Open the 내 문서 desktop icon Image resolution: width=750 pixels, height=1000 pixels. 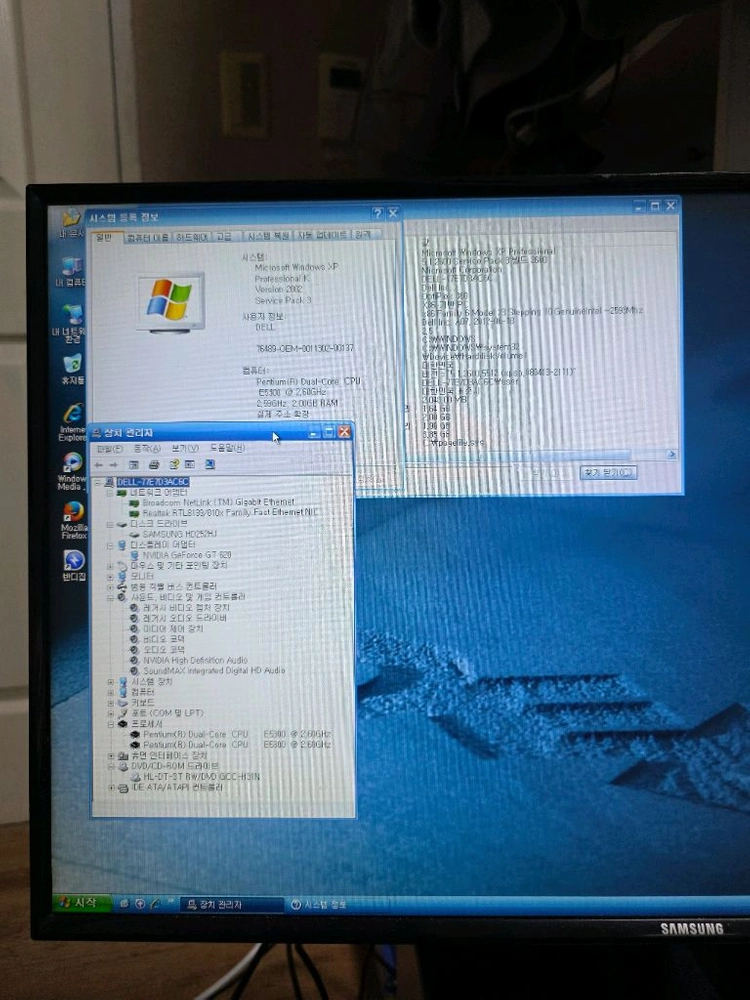coord(71,223)
